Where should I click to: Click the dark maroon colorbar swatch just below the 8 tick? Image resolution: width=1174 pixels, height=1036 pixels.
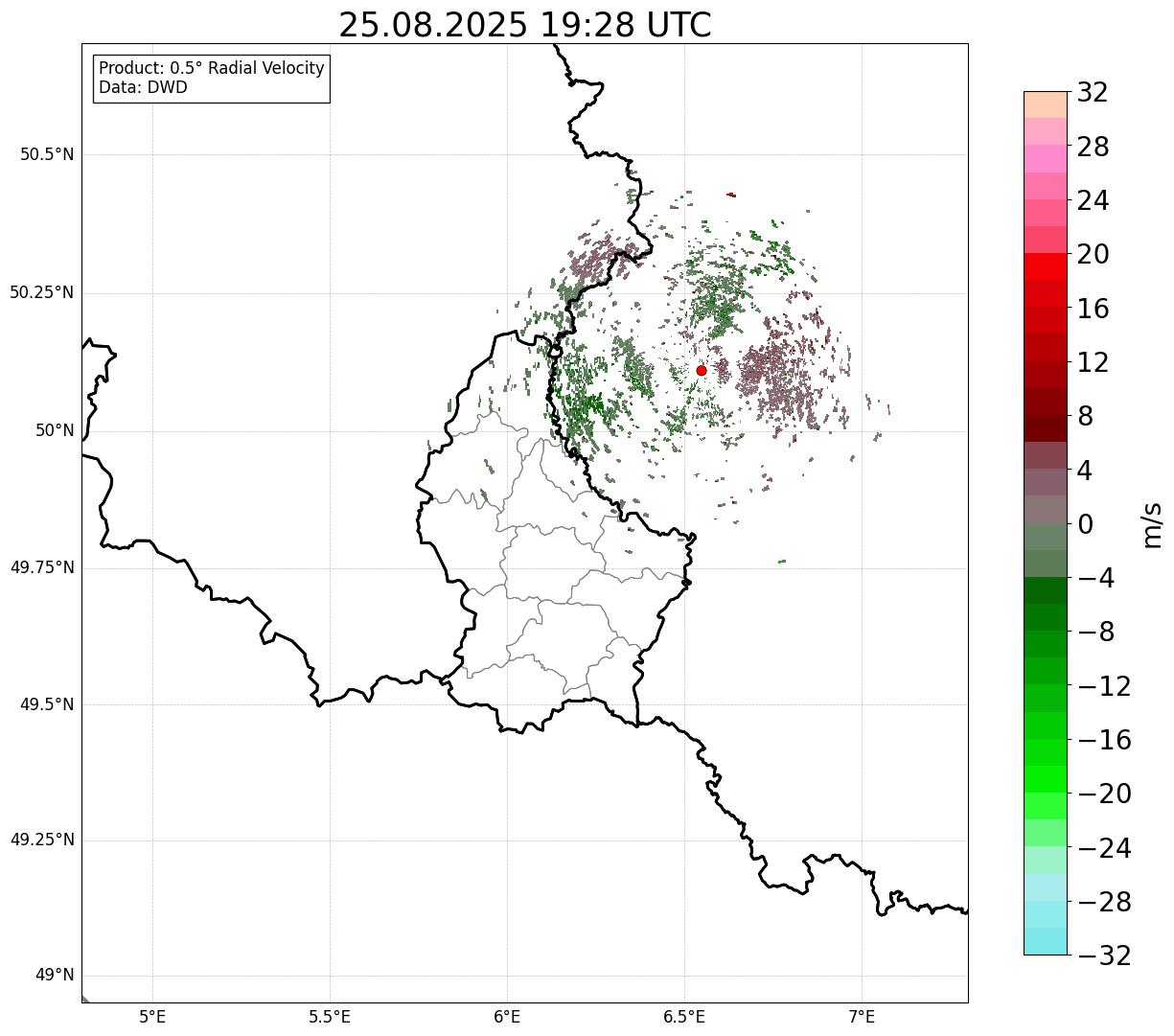pyautogui.click(x=1046, y=428)
